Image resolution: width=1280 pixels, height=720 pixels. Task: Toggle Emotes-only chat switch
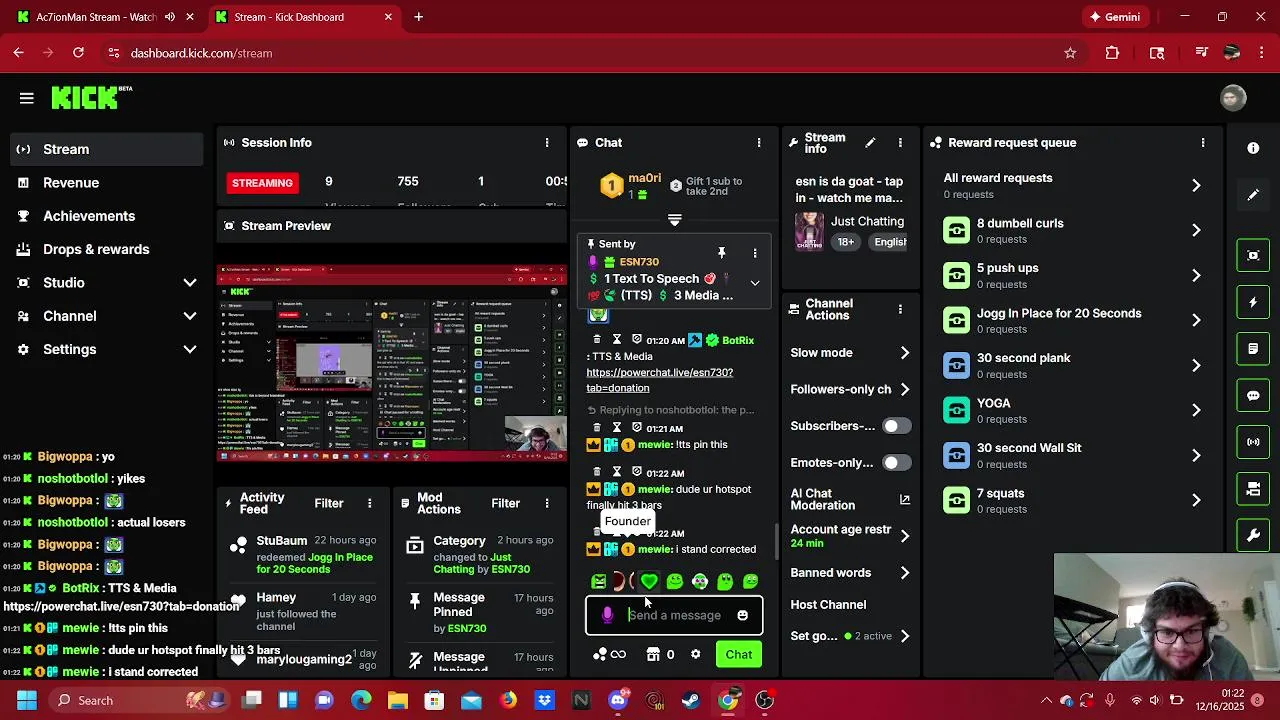[x=896, y=463]
